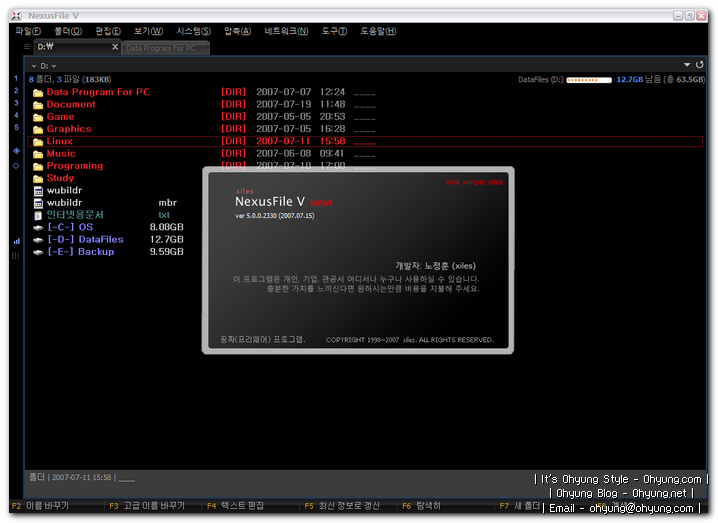Screen dimensions: 718x523
Task: Click the 12:24 time of Data Program For PC
Action: (x=332, y=92)
